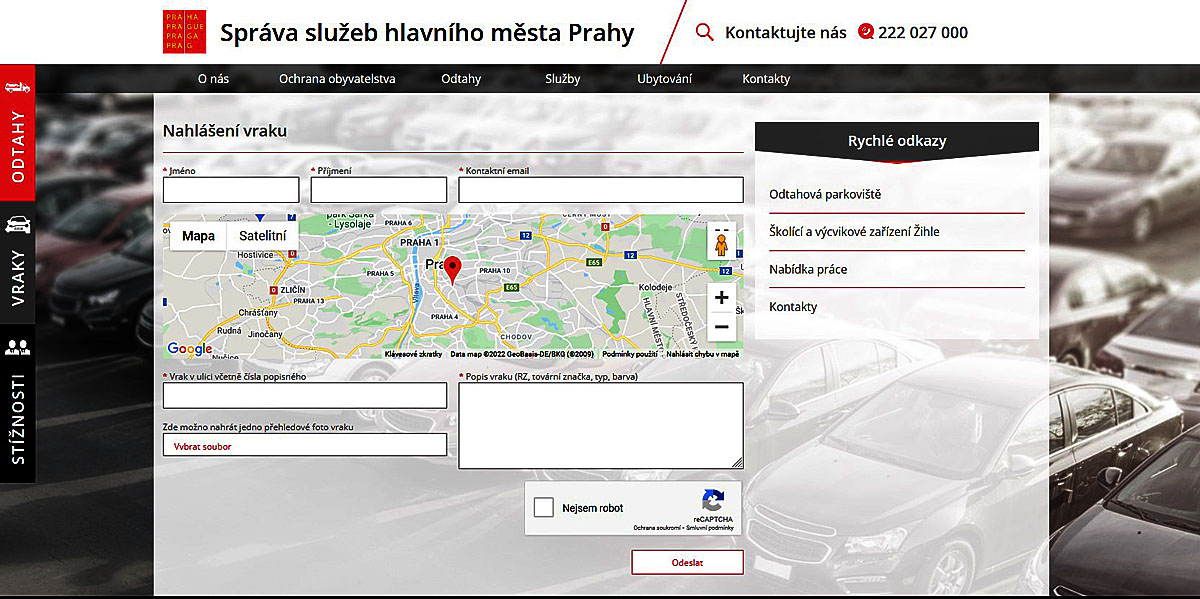Screen dimensions: 1200x599
Task: Click the red phone icon
Action: point(865,32)
